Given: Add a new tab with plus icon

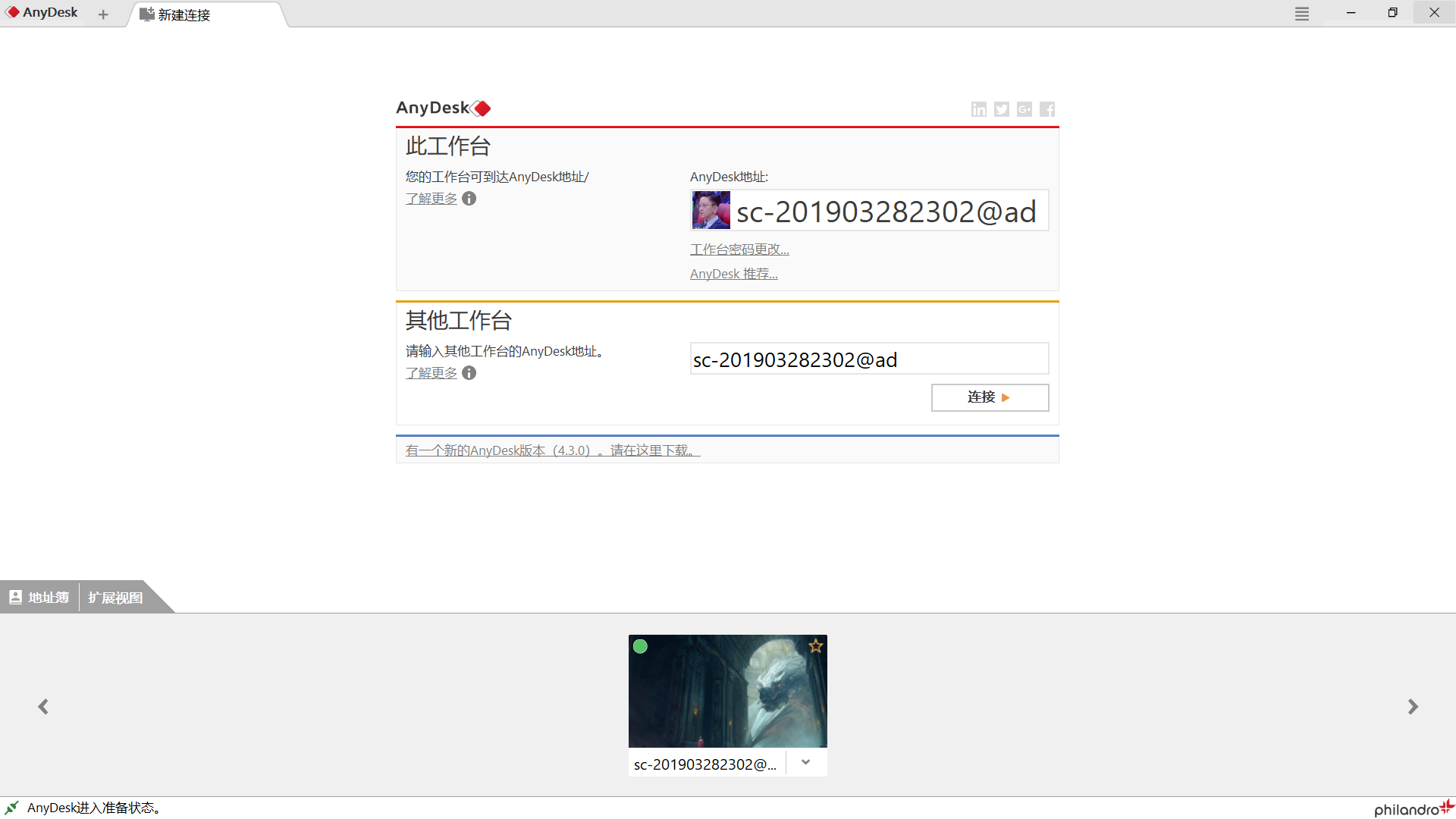Looking at the screenshot, I should (103, 14).
